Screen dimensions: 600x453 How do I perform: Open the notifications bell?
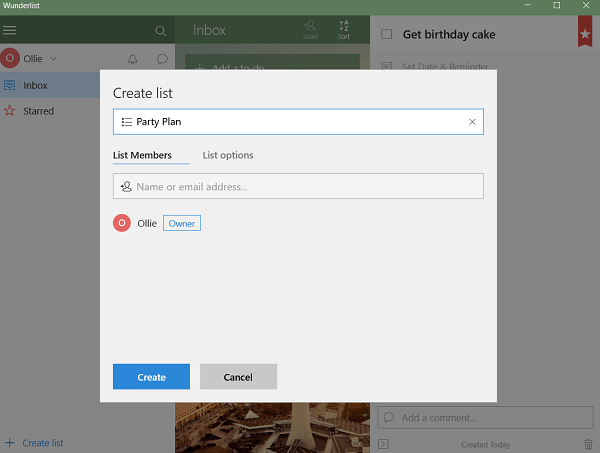coord(133,59)
